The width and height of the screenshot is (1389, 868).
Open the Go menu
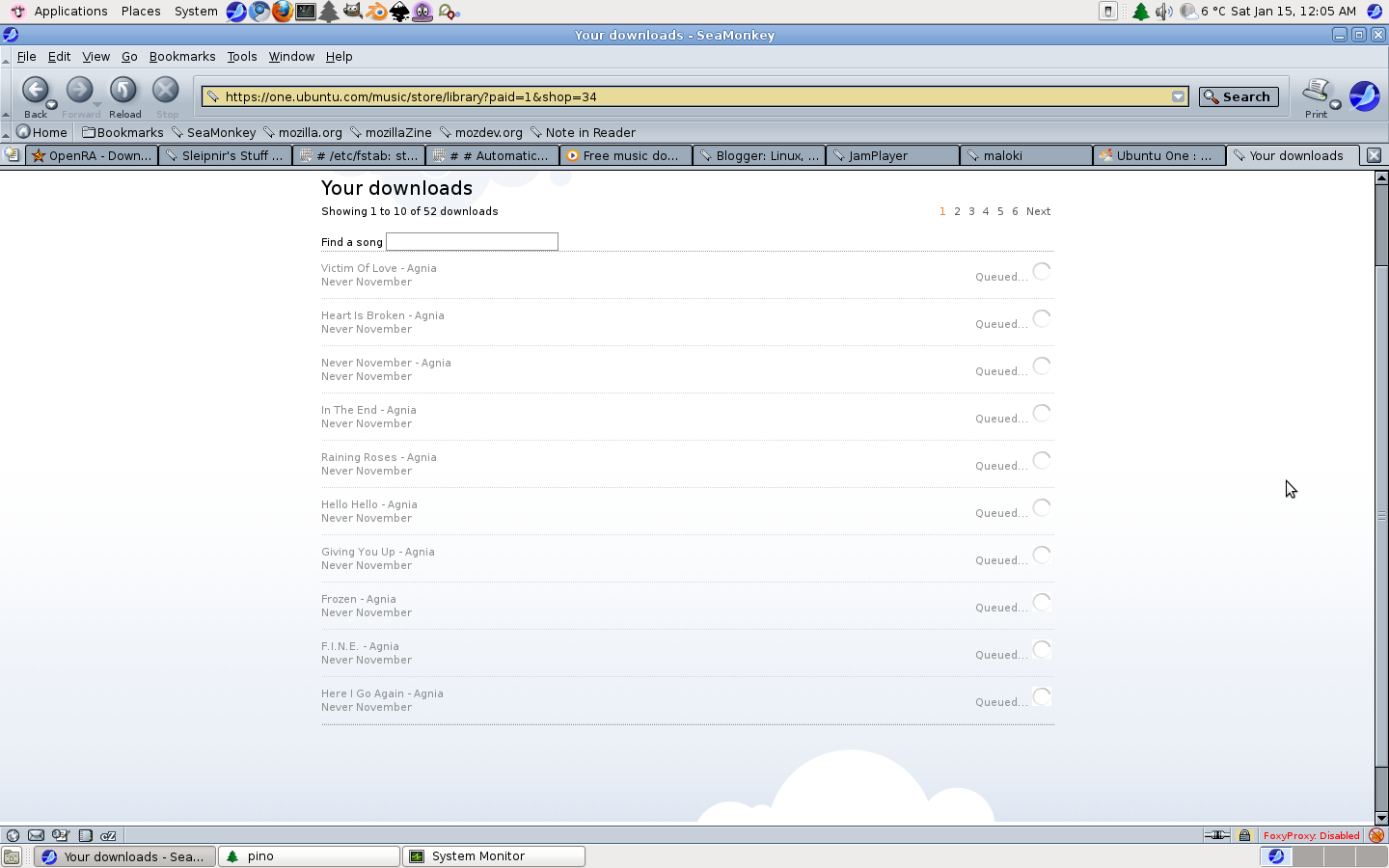point(129,57)
